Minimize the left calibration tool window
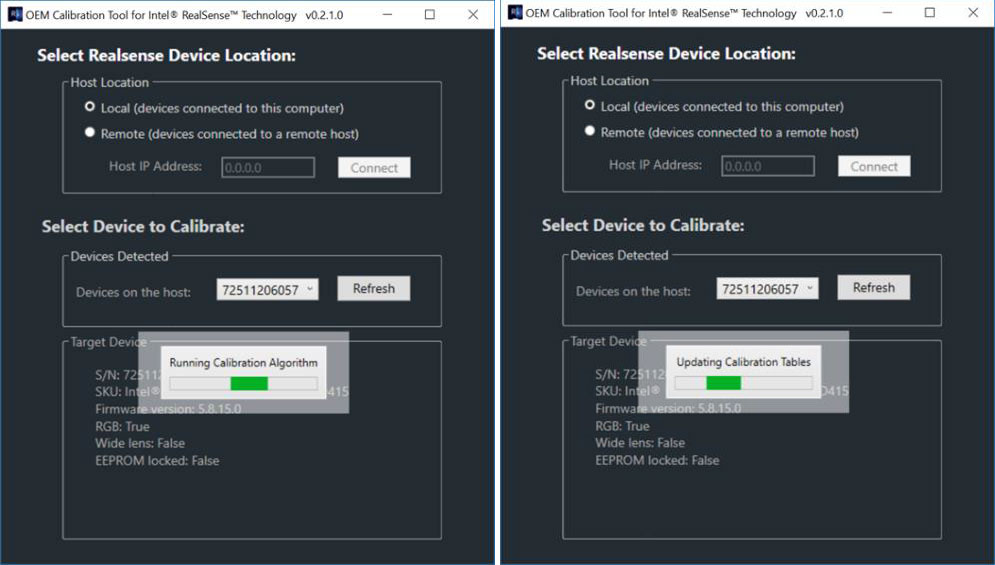Viewport: 995px width, 565px height. (386, 14)
